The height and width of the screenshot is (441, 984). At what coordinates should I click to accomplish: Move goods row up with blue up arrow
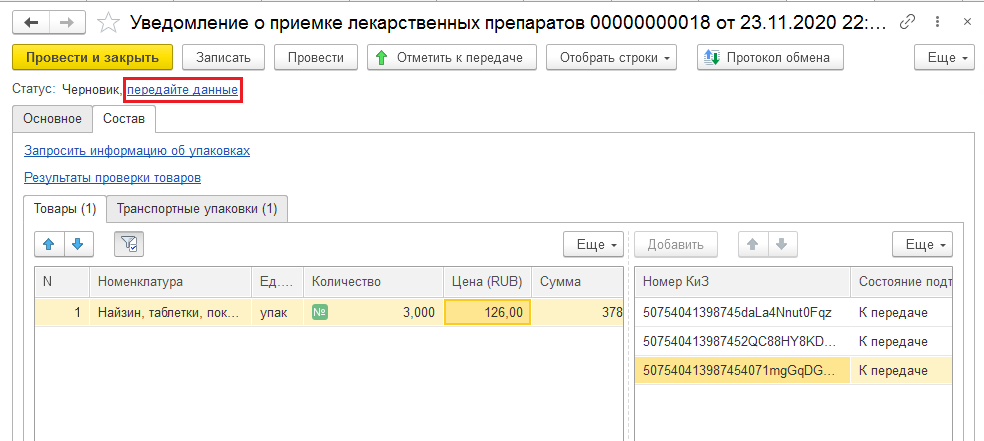tap(49, 245)
